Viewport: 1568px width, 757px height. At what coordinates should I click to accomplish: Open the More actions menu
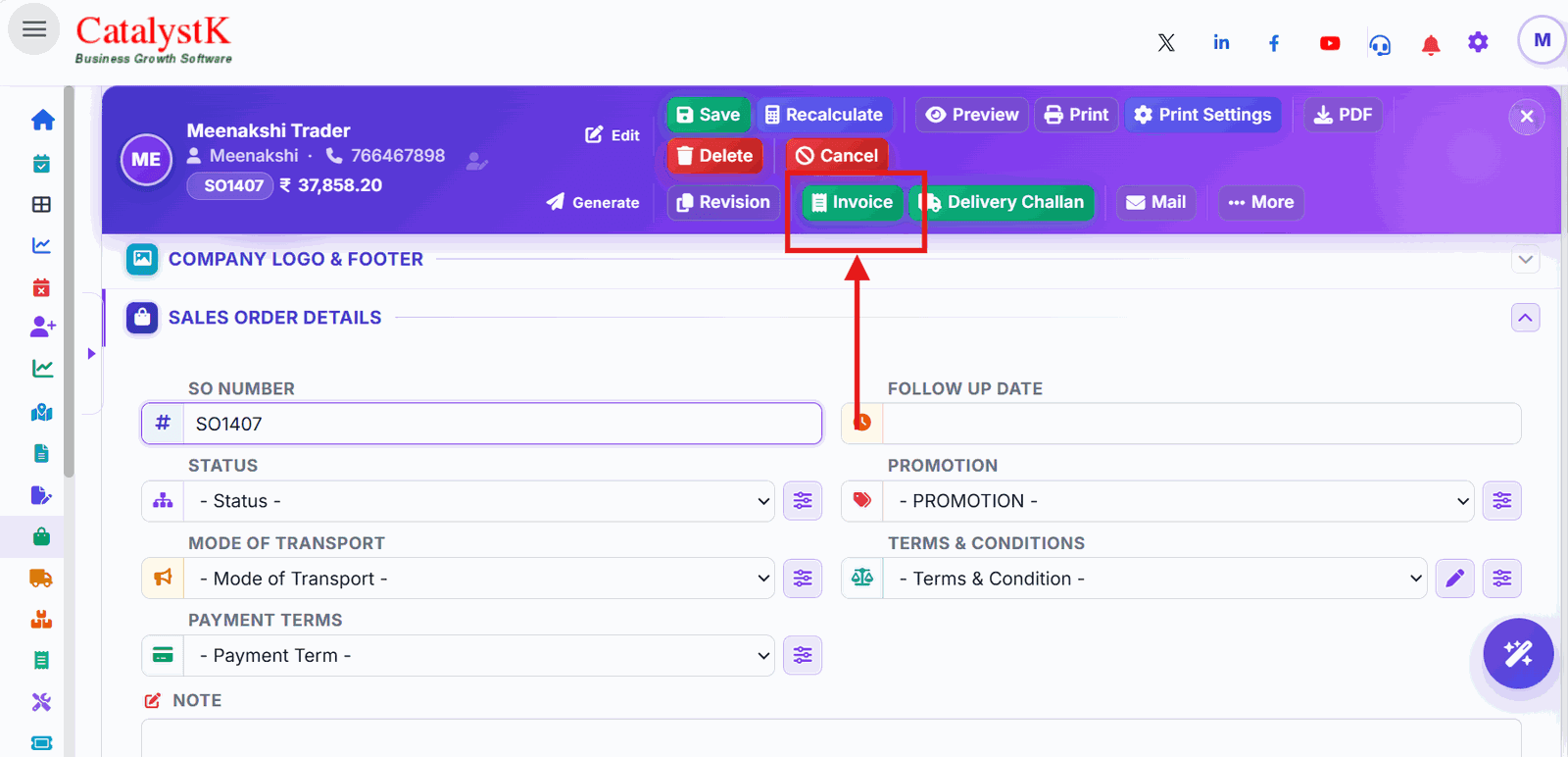click(x=1261, y=202)
